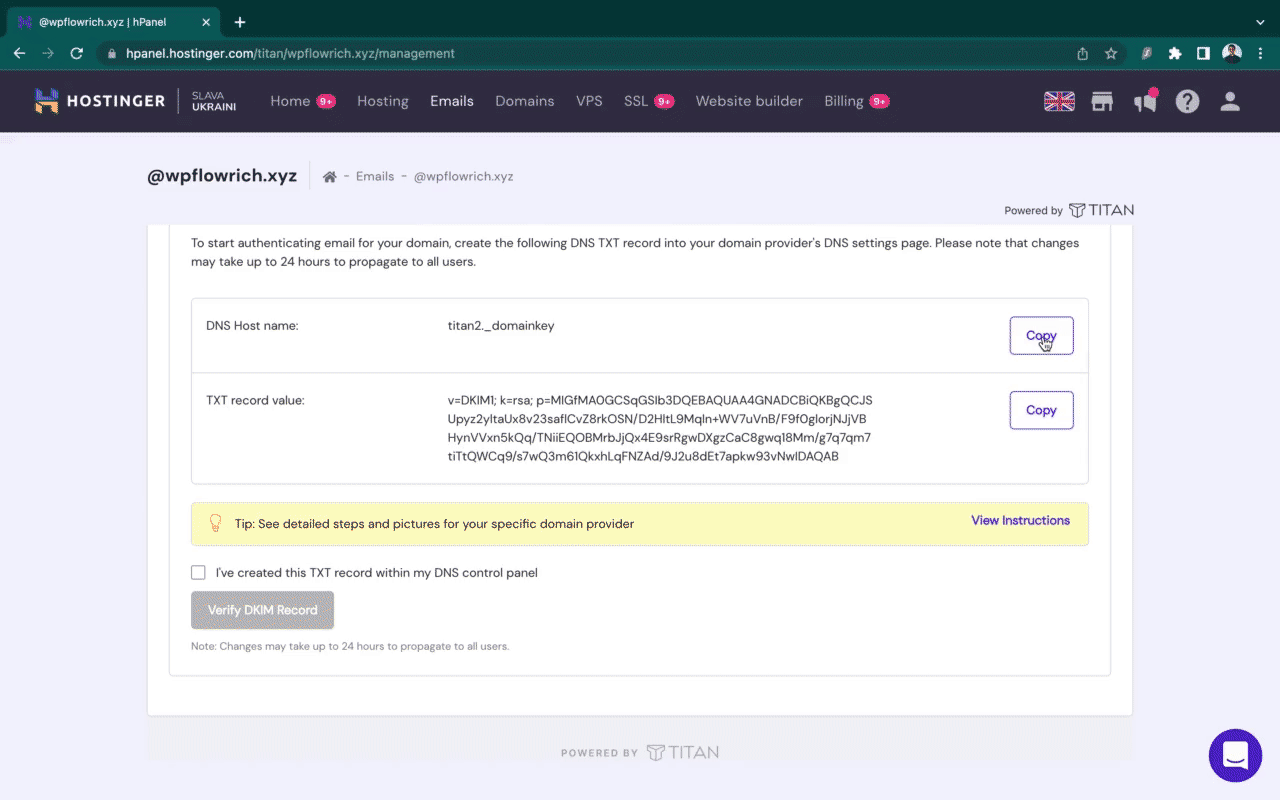1280x800 pixels.
Task: Click the site lock icon
Action: pos(112,54)
